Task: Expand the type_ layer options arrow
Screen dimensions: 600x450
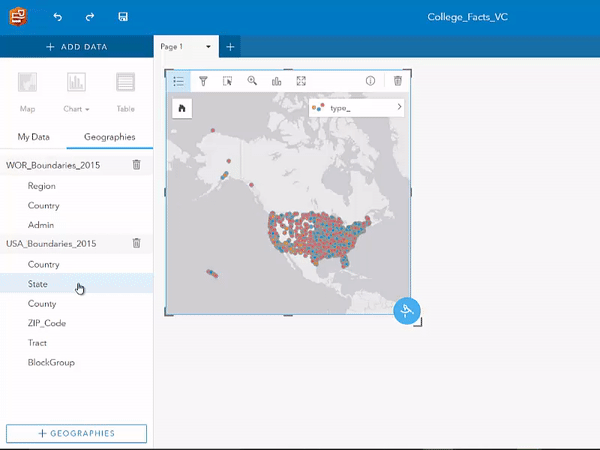Action: (x=399, y=107)
